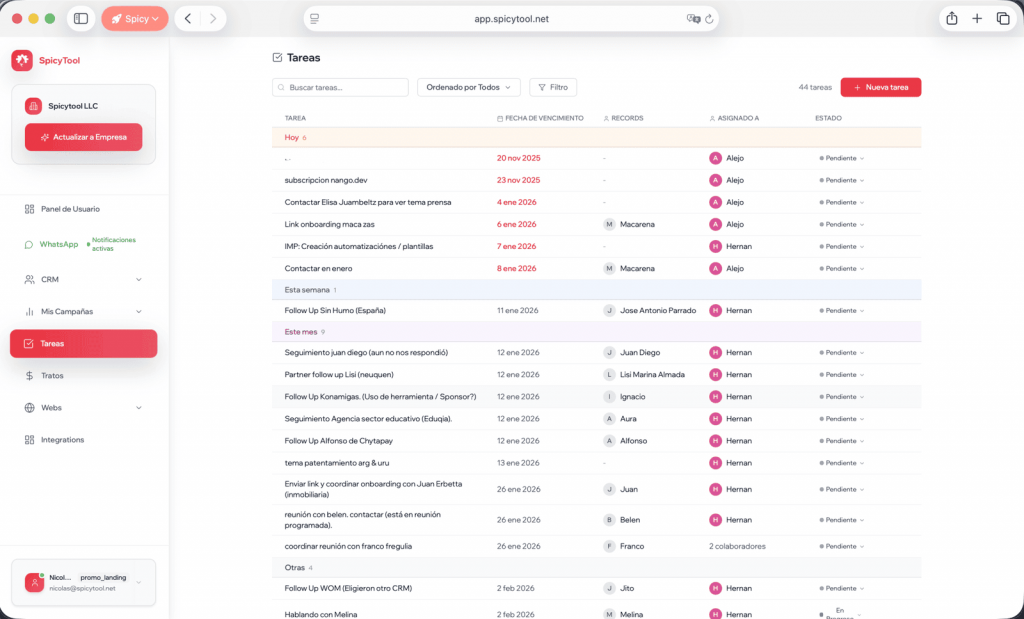Open a new browser tab with plus icon

coord(977,19)
